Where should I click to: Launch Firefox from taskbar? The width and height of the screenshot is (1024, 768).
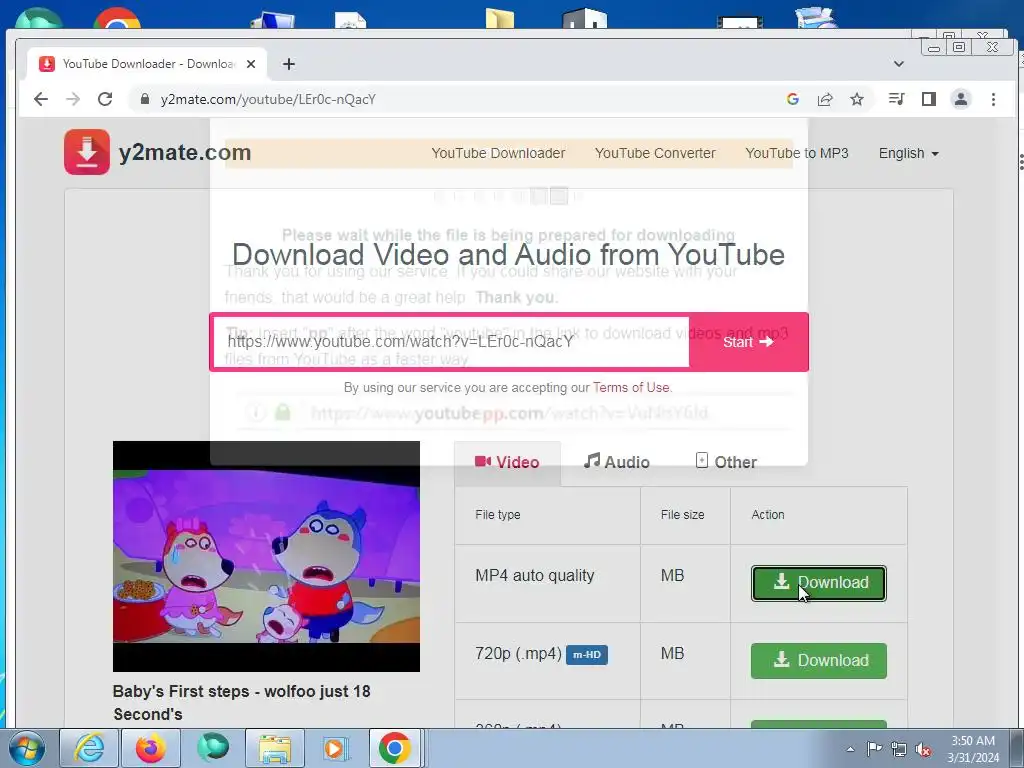point(151,748)
